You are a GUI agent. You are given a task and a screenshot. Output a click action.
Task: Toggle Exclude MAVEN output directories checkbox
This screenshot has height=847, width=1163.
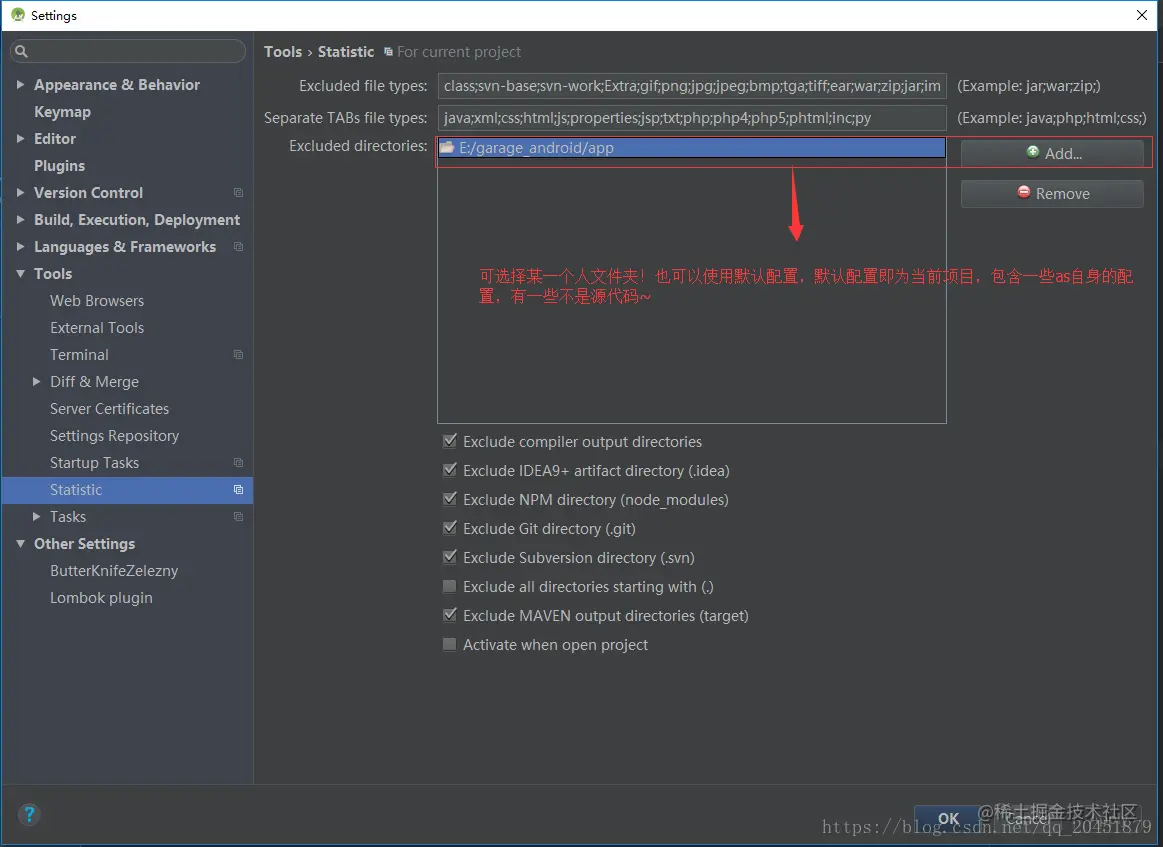pos(449,616)
